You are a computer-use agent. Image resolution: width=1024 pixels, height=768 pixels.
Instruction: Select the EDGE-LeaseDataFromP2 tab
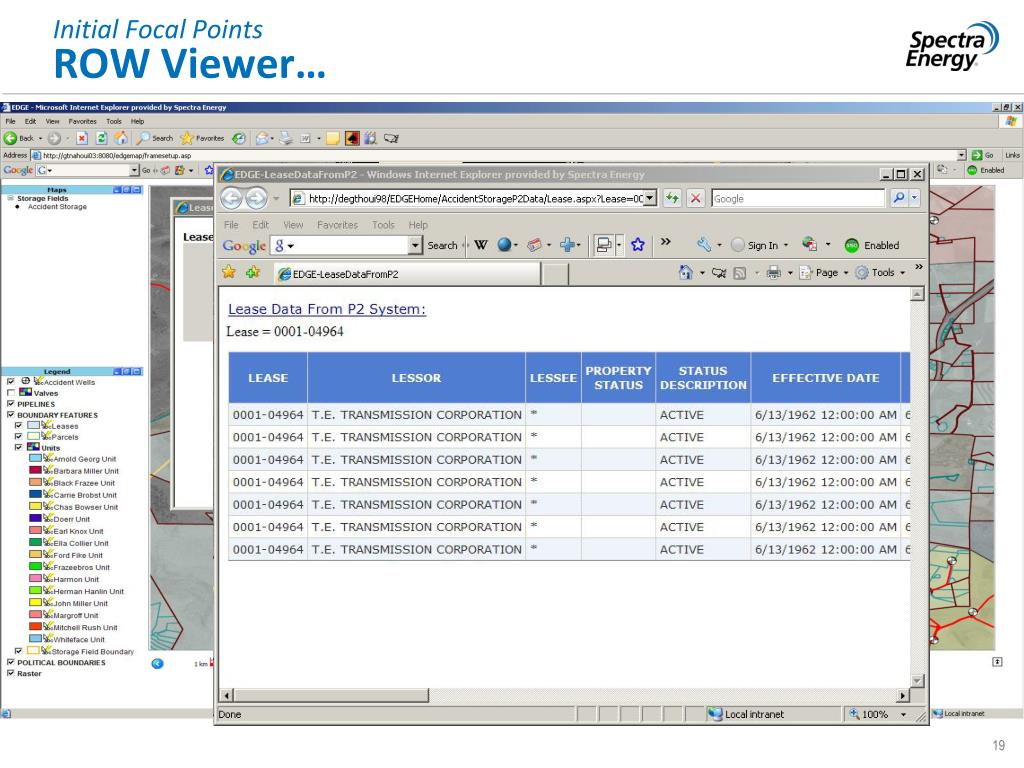point(406,274)
